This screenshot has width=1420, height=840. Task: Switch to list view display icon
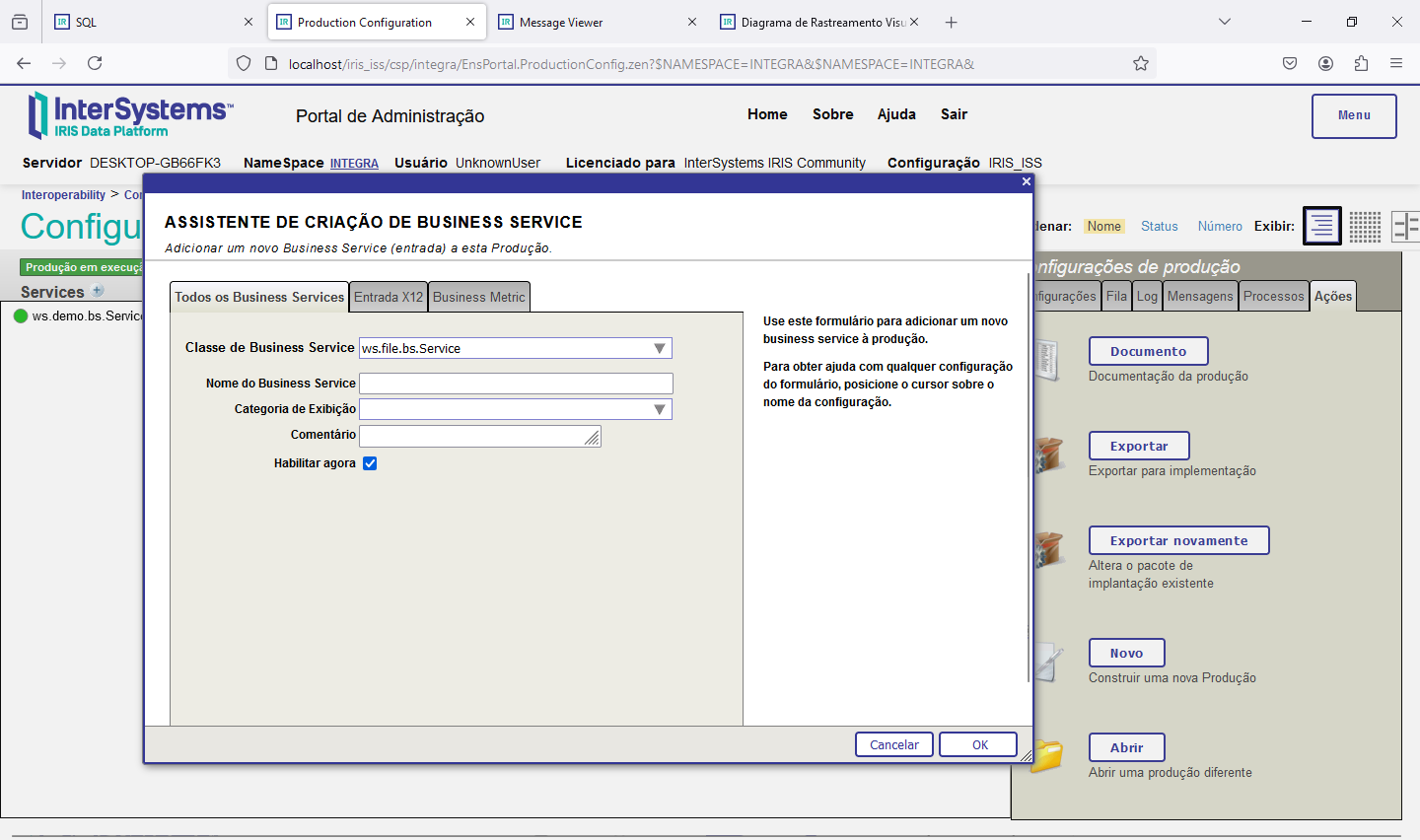coord(1321,226)
